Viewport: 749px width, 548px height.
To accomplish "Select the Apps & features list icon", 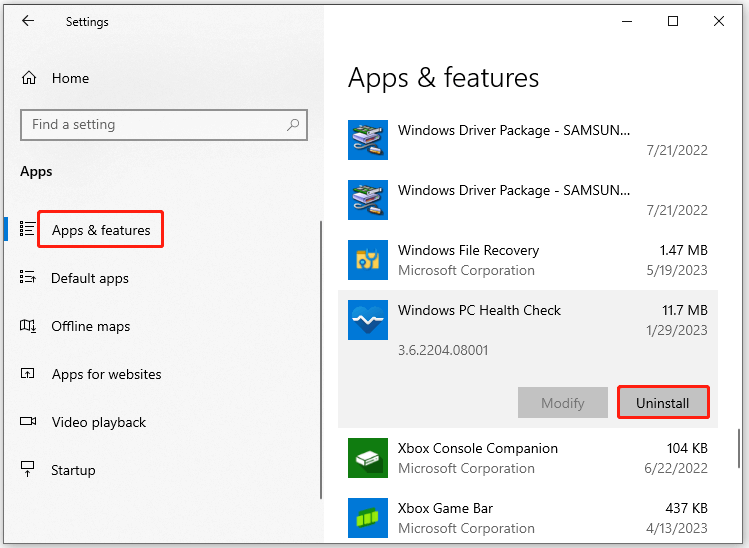I will point(27,229).
